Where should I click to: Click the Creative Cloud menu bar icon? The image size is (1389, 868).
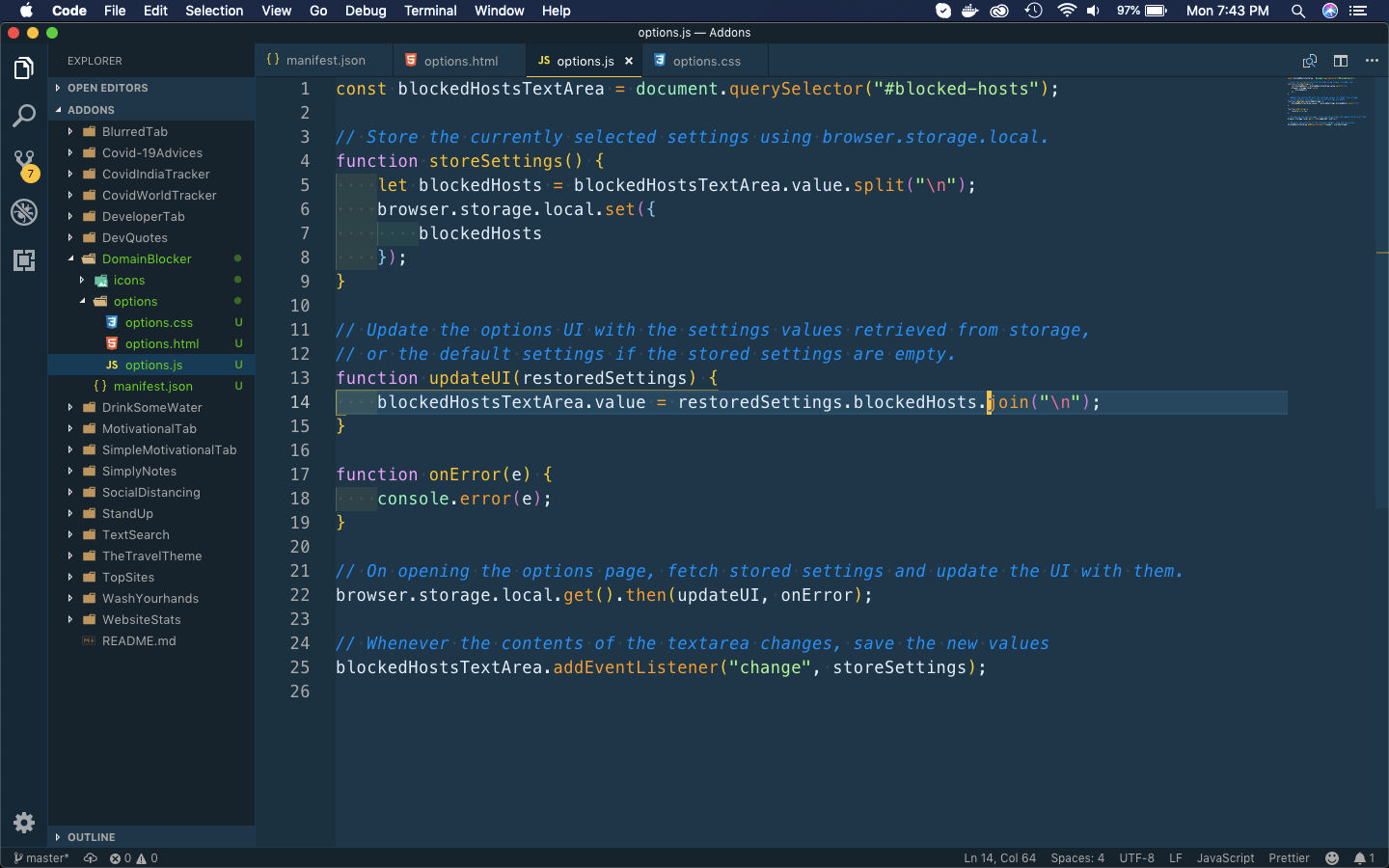point(1000,11)
